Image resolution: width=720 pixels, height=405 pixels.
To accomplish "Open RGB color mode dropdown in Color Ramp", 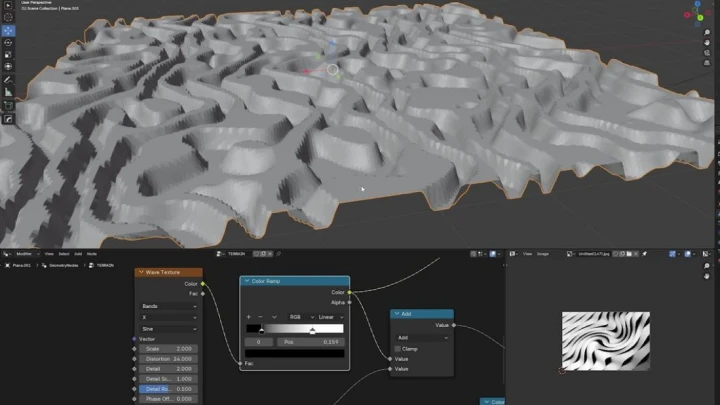I will click(x=301, y=317).
